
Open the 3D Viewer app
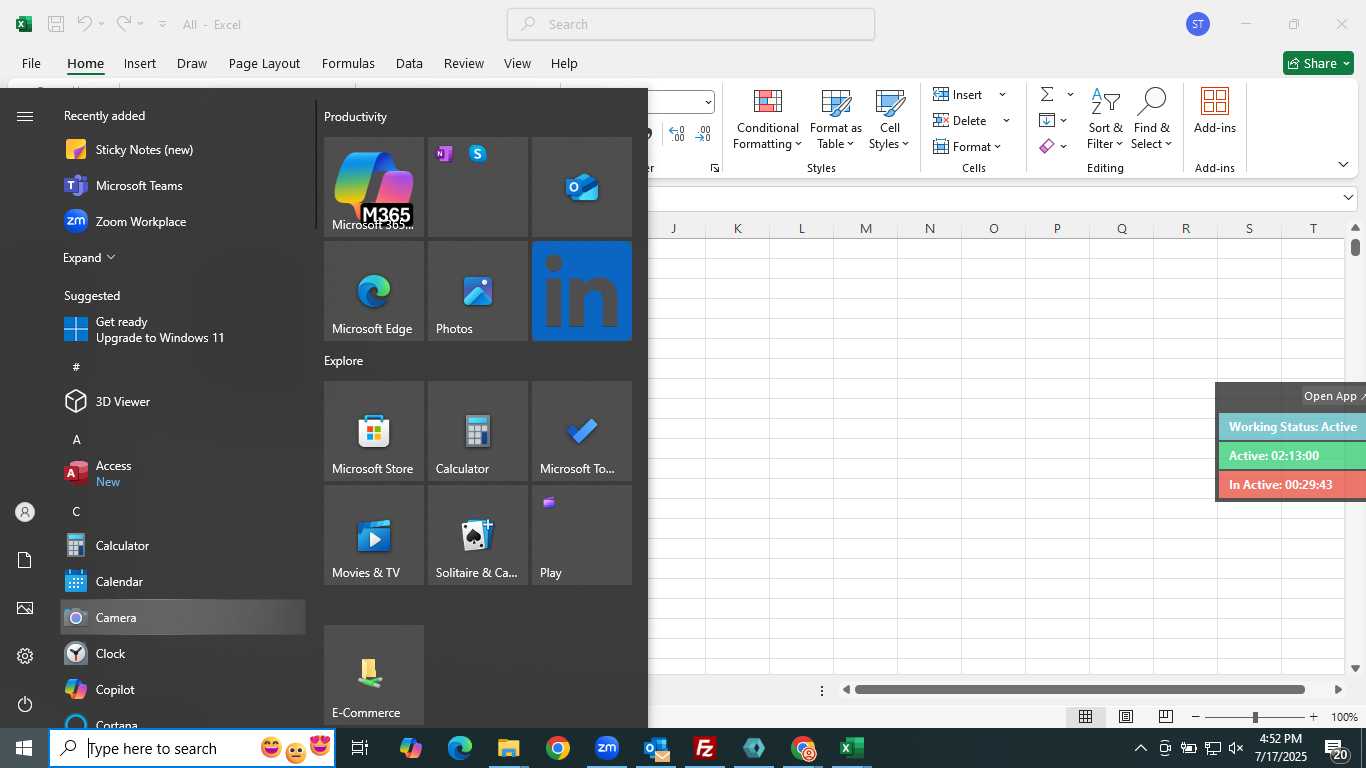183,402
